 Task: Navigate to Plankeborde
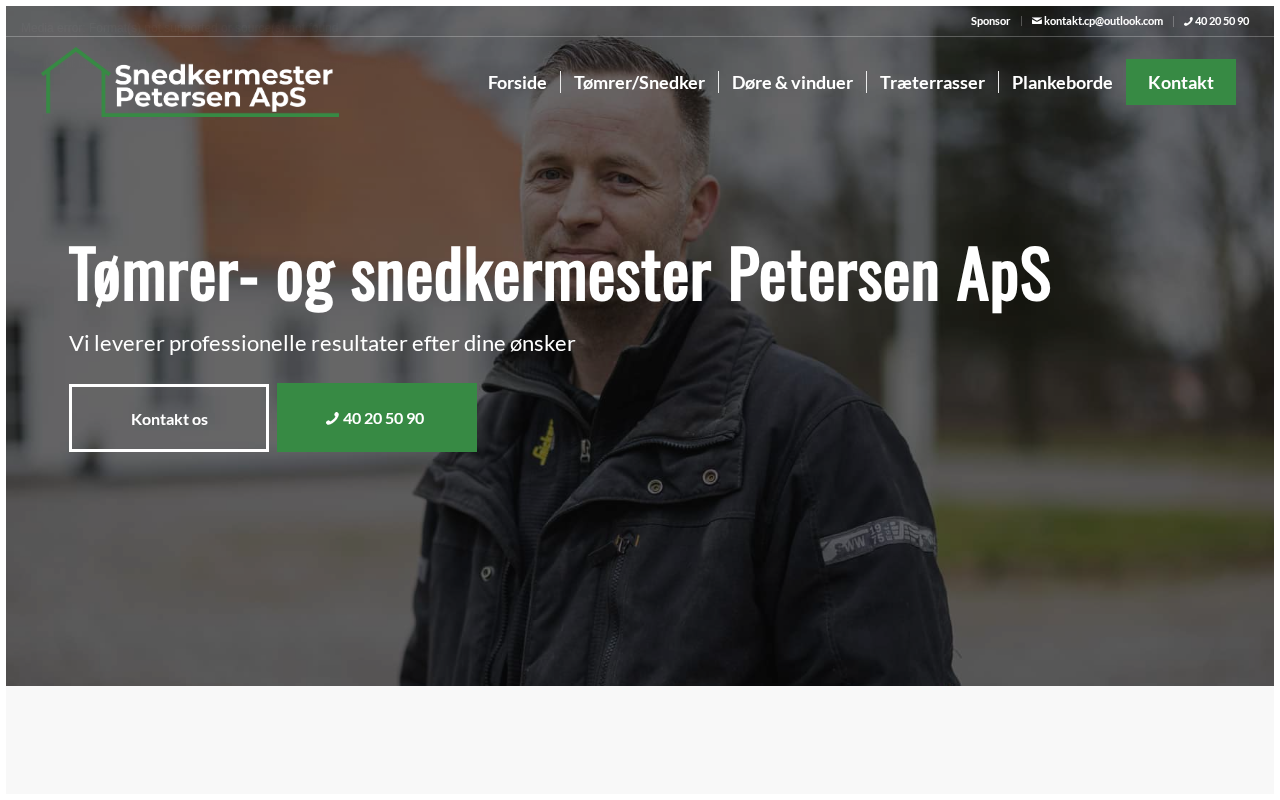click(1062, 82)
